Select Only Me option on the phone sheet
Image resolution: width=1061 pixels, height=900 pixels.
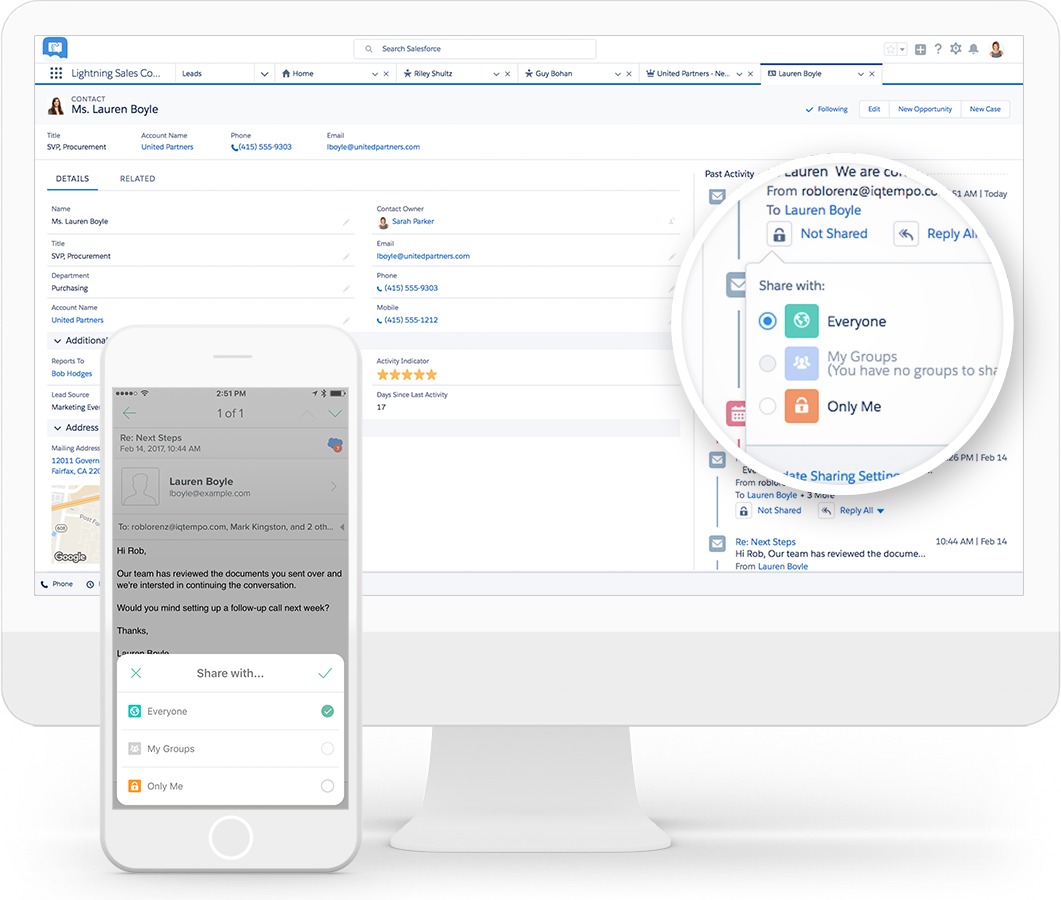[231, 786]
